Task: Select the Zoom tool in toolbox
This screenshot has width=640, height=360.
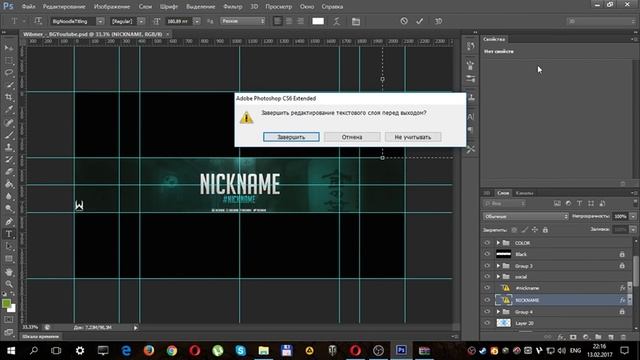Action: tap(9, 284)
